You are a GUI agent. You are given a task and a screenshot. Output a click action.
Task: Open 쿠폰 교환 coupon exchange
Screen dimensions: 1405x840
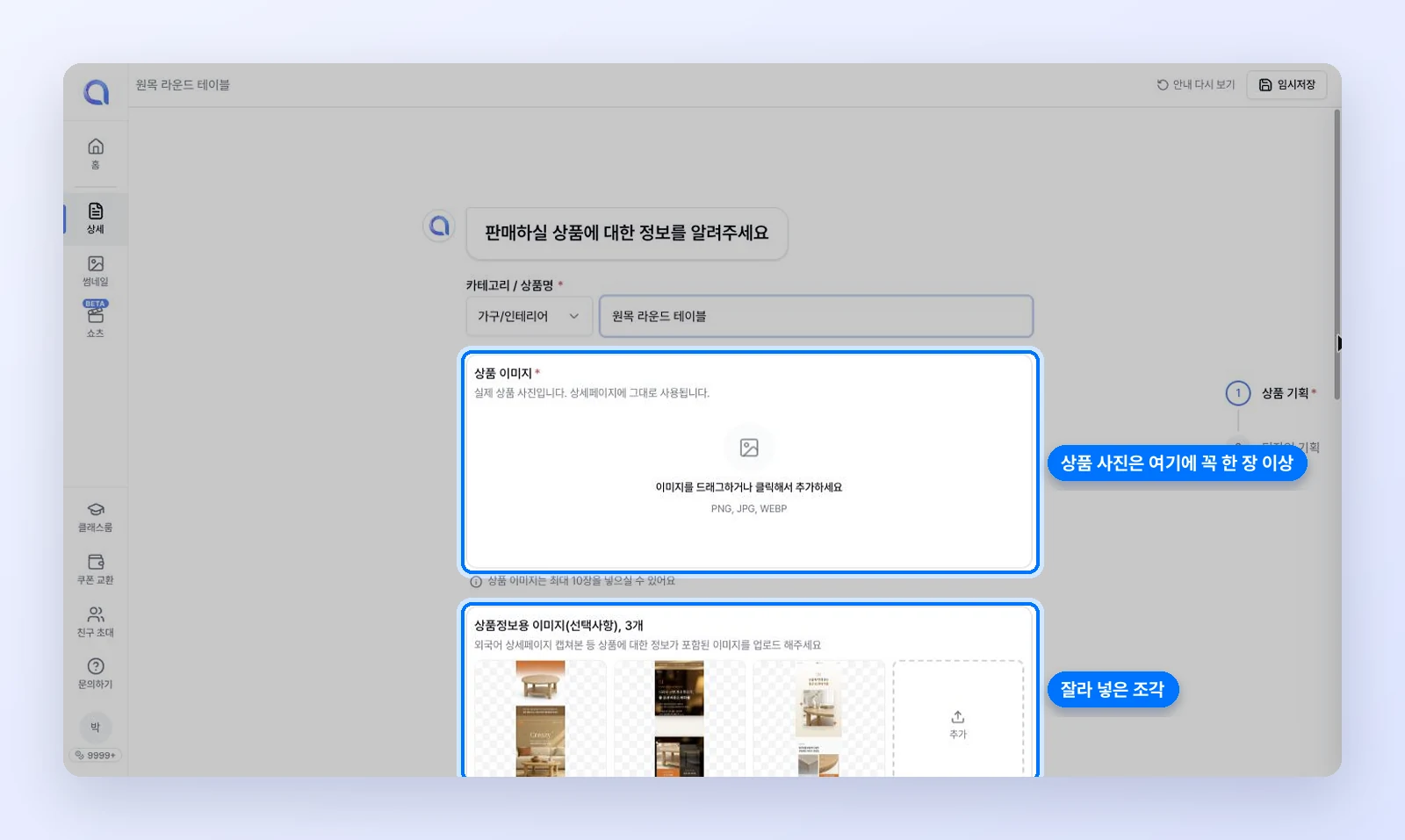click(96, 570)
